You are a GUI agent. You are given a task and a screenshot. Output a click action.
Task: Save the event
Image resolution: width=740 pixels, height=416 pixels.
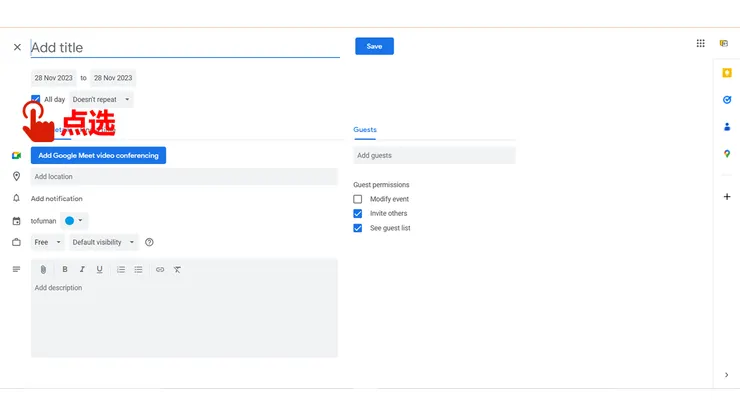click(374, 46)
